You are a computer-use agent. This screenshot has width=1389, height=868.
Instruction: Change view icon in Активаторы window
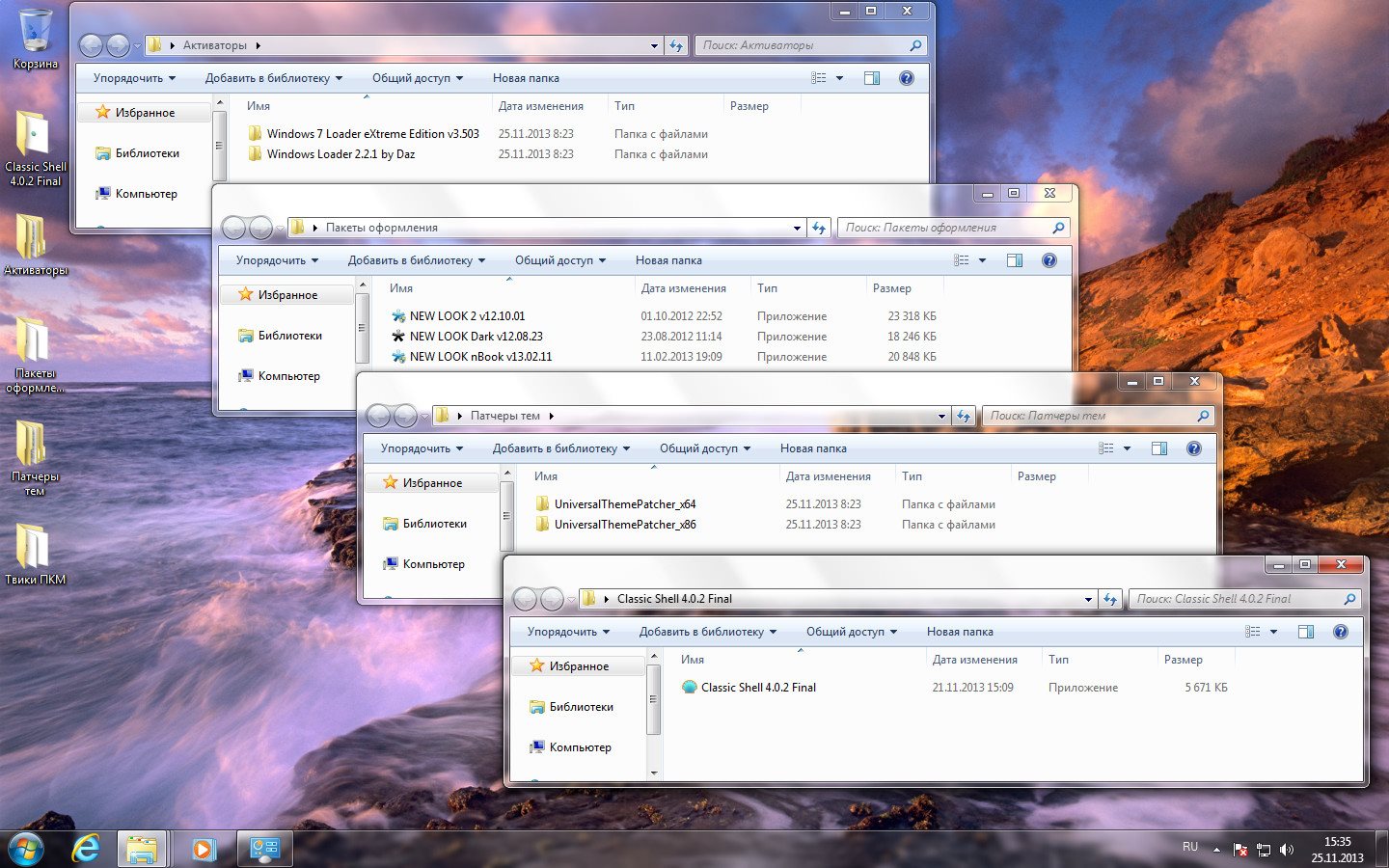pos(819,78)
